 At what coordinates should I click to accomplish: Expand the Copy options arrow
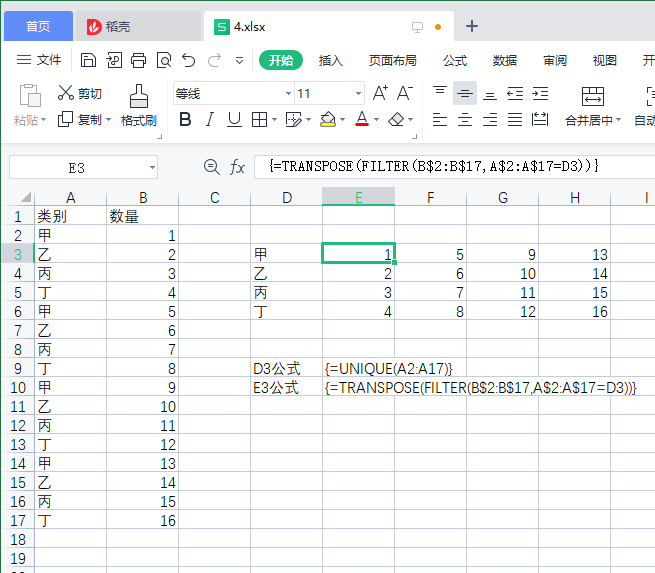click(x=109, y=120)
